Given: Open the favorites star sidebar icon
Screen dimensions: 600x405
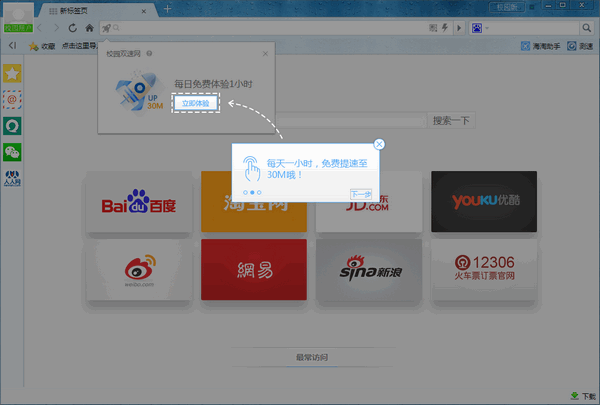Looking at the screenshot, I should click(x=12, y=74).
